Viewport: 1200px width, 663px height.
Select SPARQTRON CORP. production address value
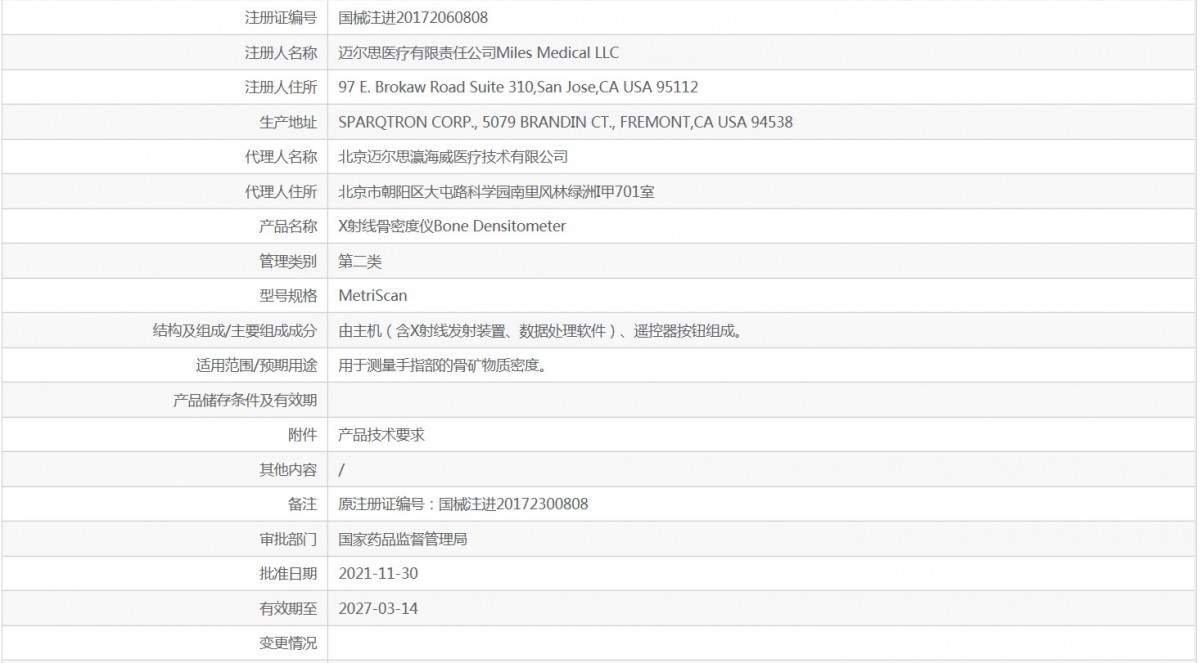566,122
